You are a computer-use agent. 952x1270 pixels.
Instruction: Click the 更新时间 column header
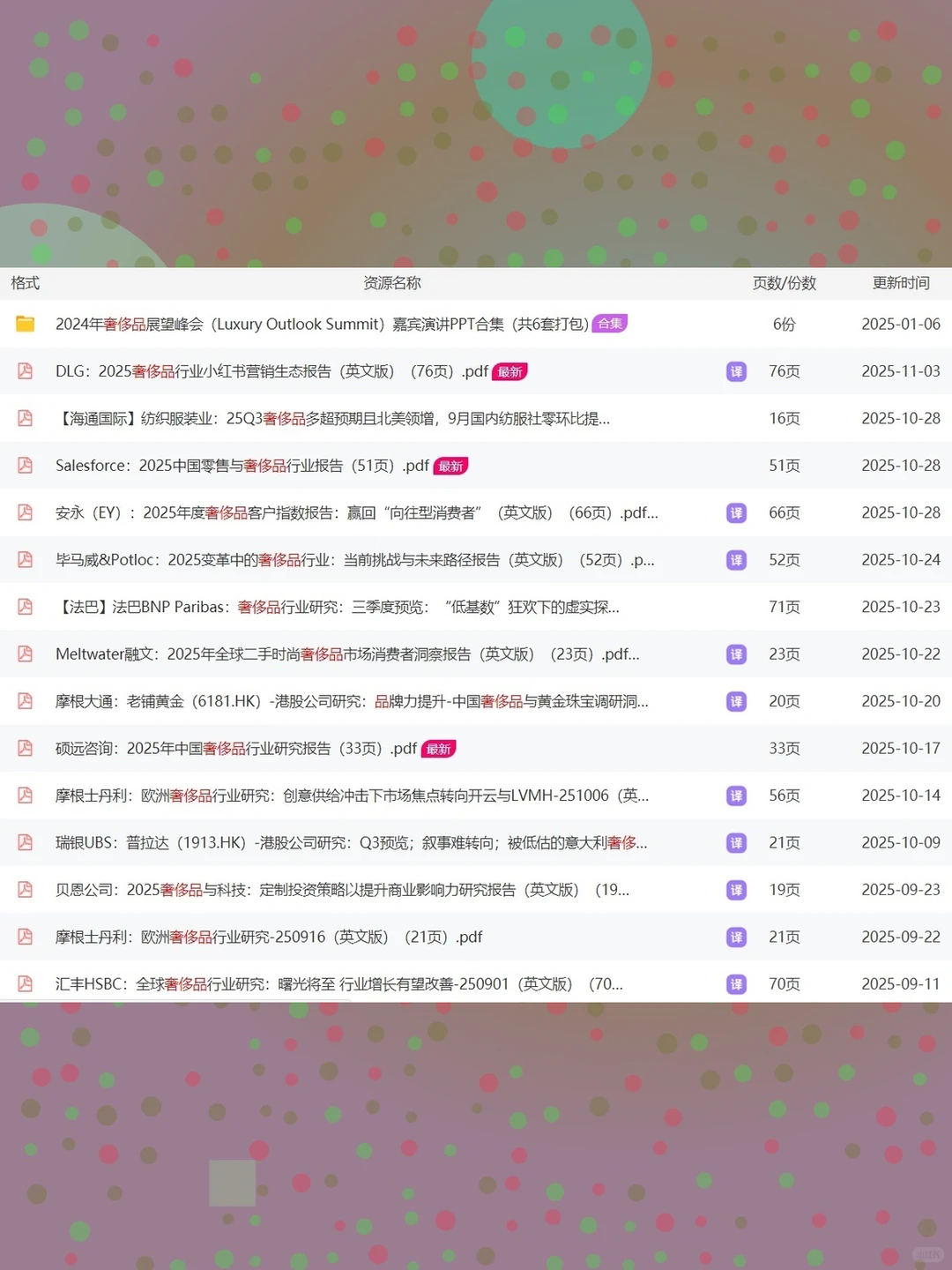pyautogui.click(x=901, y=283)
